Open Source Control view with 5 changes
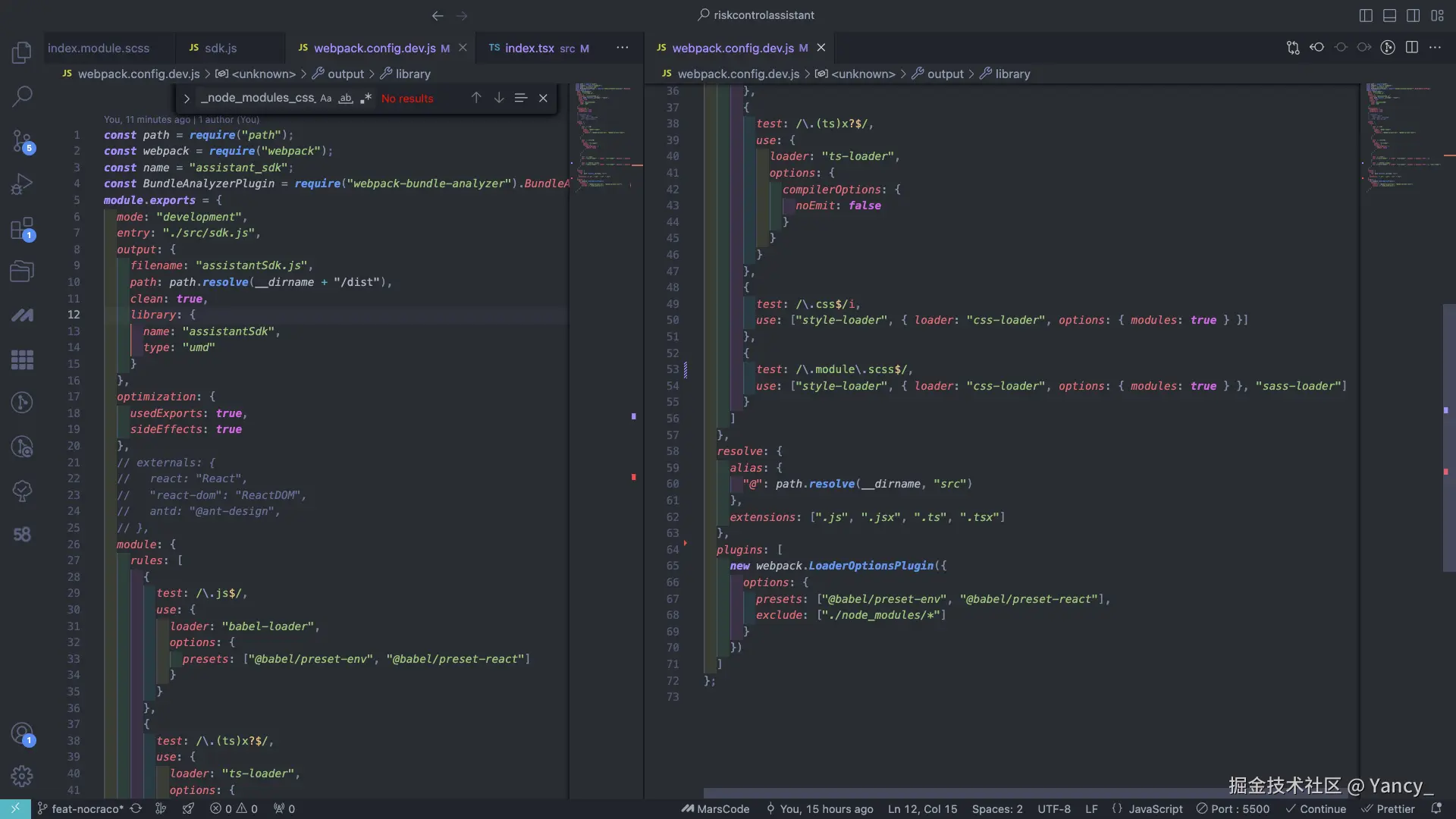This screenshot has height=819, width=1456. point(22,140)
